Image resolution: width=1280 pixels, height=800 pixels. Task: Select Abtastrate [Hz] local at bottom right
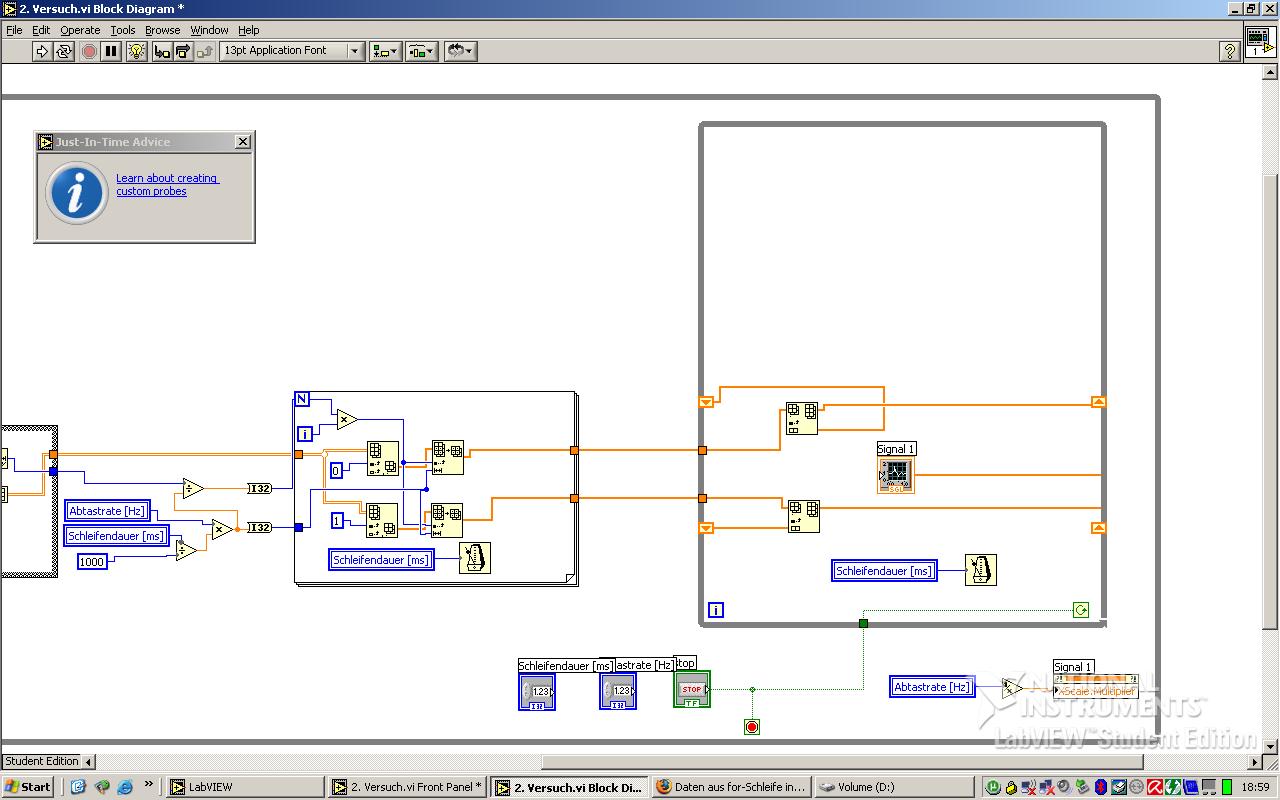pyautogui.click(x=932, y=687)
